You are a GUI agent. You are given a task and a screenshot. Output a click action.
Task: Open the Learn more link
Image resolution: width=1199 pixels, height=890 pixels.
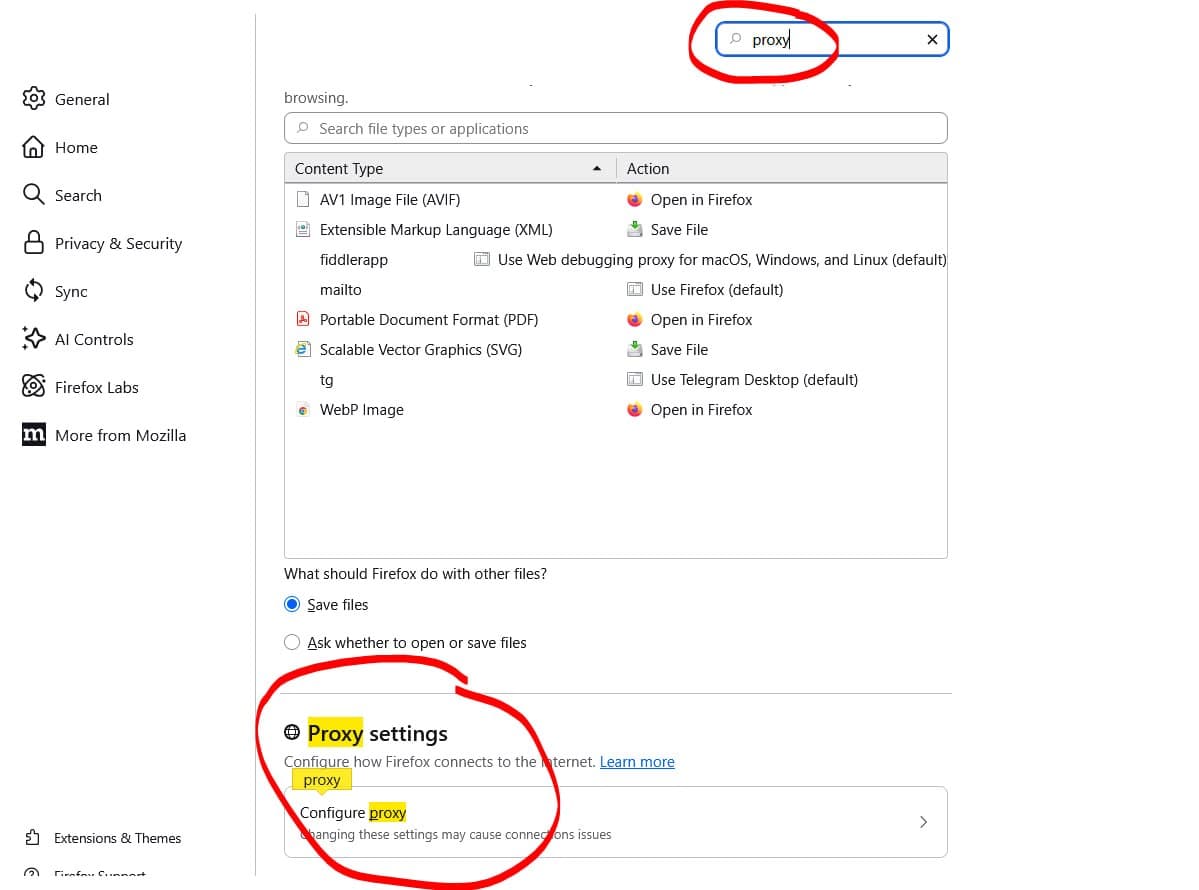click(x=637, y=762)
